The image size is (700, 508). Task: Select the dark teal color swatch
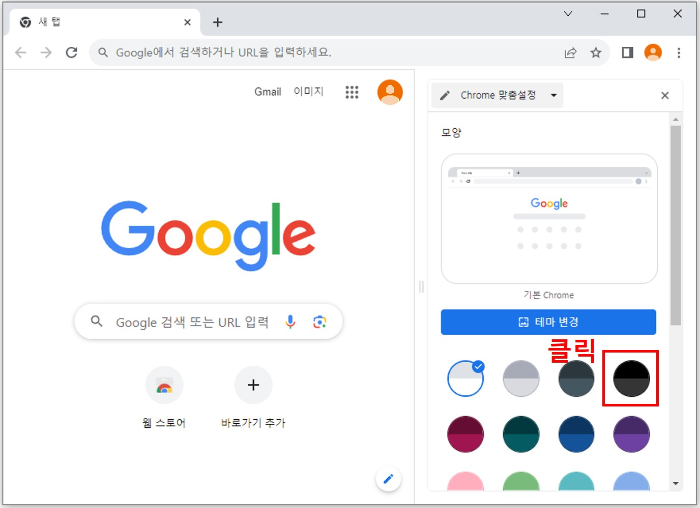pyautogui.click(x=521, y=434)
